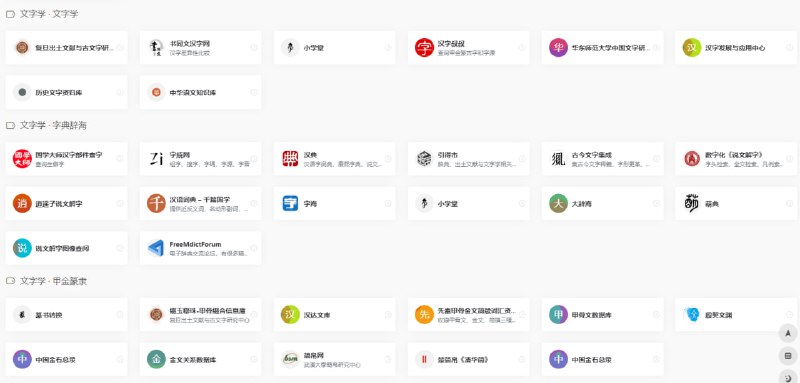
Task: Click the red 国学大师 logo icon
Action: click(22, 159)
